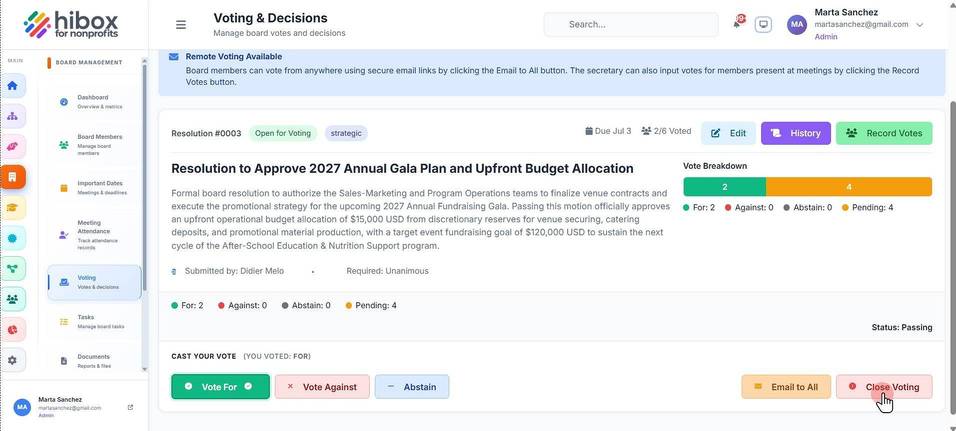
Task: Click the sidebar scroll down arrow
Action: coord(144,369)
